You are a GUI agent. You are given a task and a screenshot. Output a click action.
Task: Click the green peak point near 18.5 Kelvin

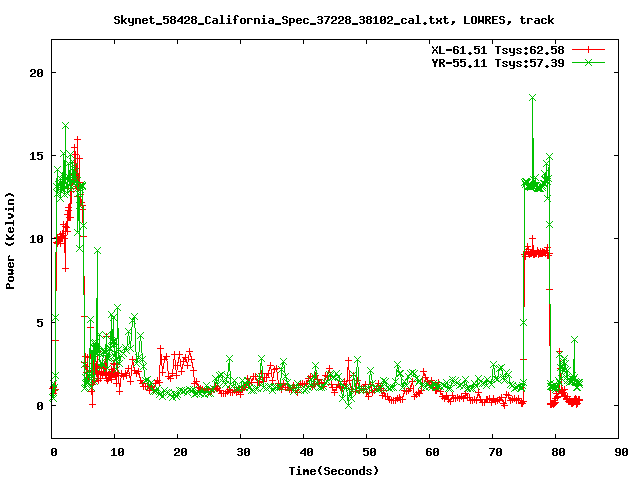[532, 98]
